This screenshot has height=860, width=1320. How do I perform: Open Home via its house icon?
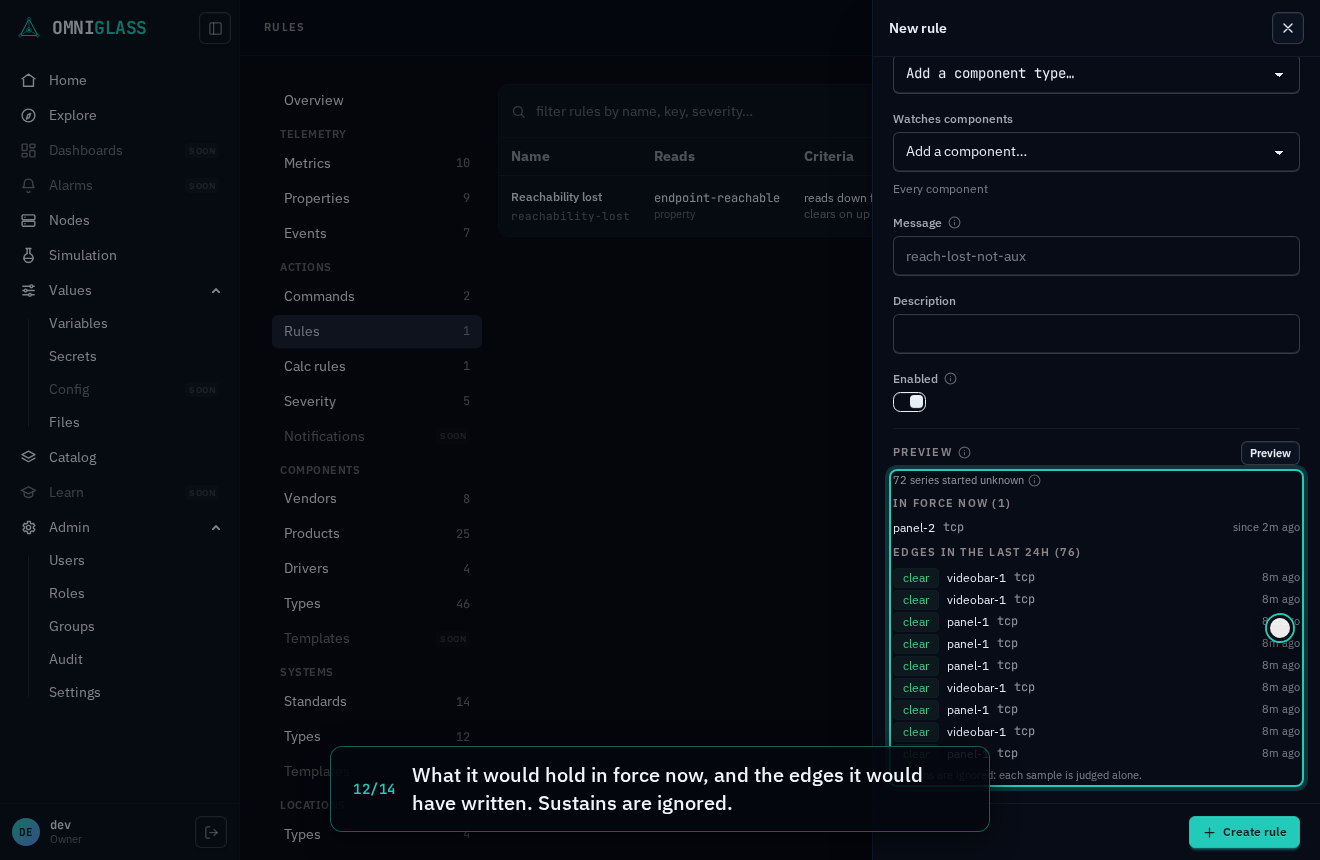[x=29, y=80]
